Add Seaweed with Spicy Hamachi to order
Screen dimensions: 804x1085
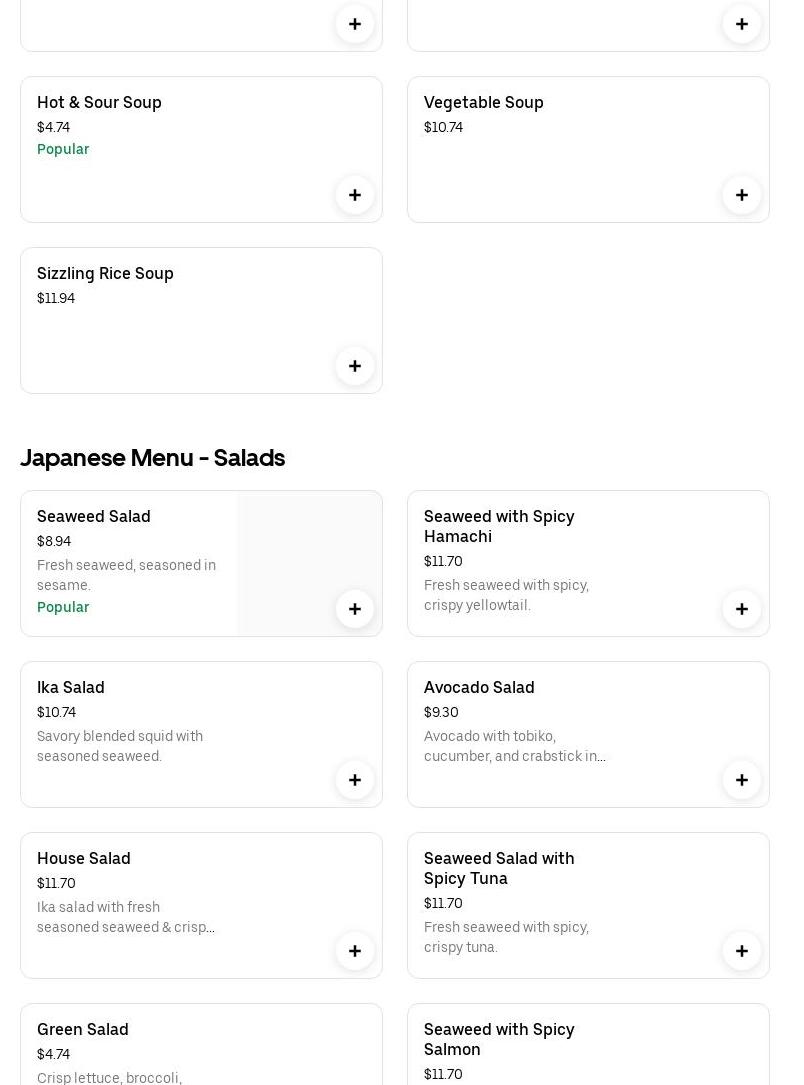pyautogui.click(x=741, y=609)
